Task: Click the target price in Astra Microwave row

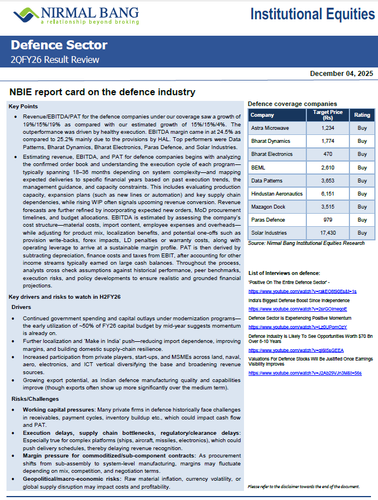Action: (x=328, y=128)
